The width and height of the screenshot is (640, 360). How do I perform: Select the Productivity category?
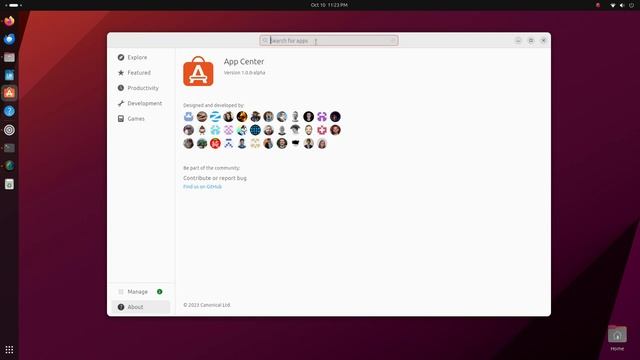point(140,88)
